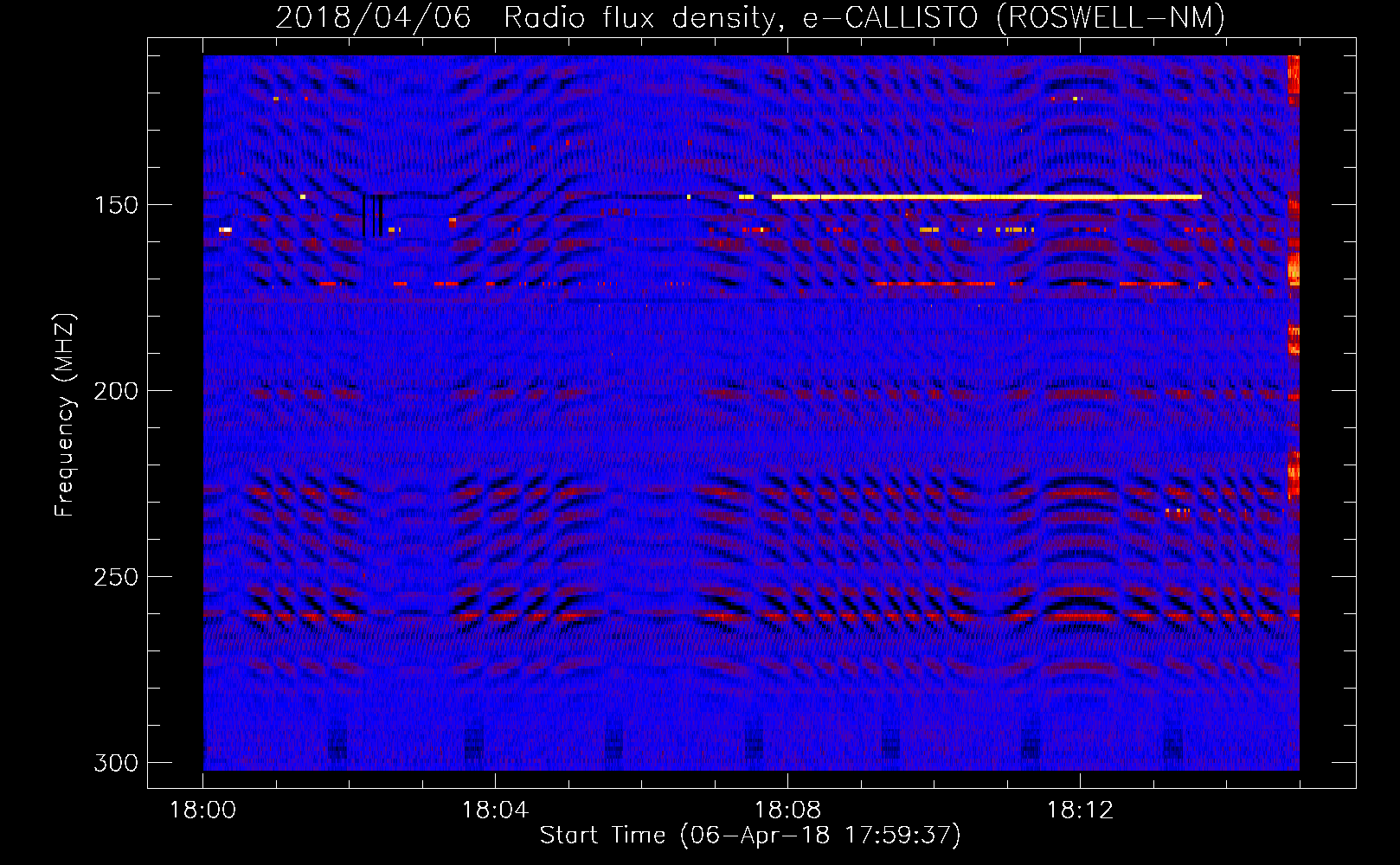Click the '18:08' time axis label
1400x865 pixels.
pos(787,810)
